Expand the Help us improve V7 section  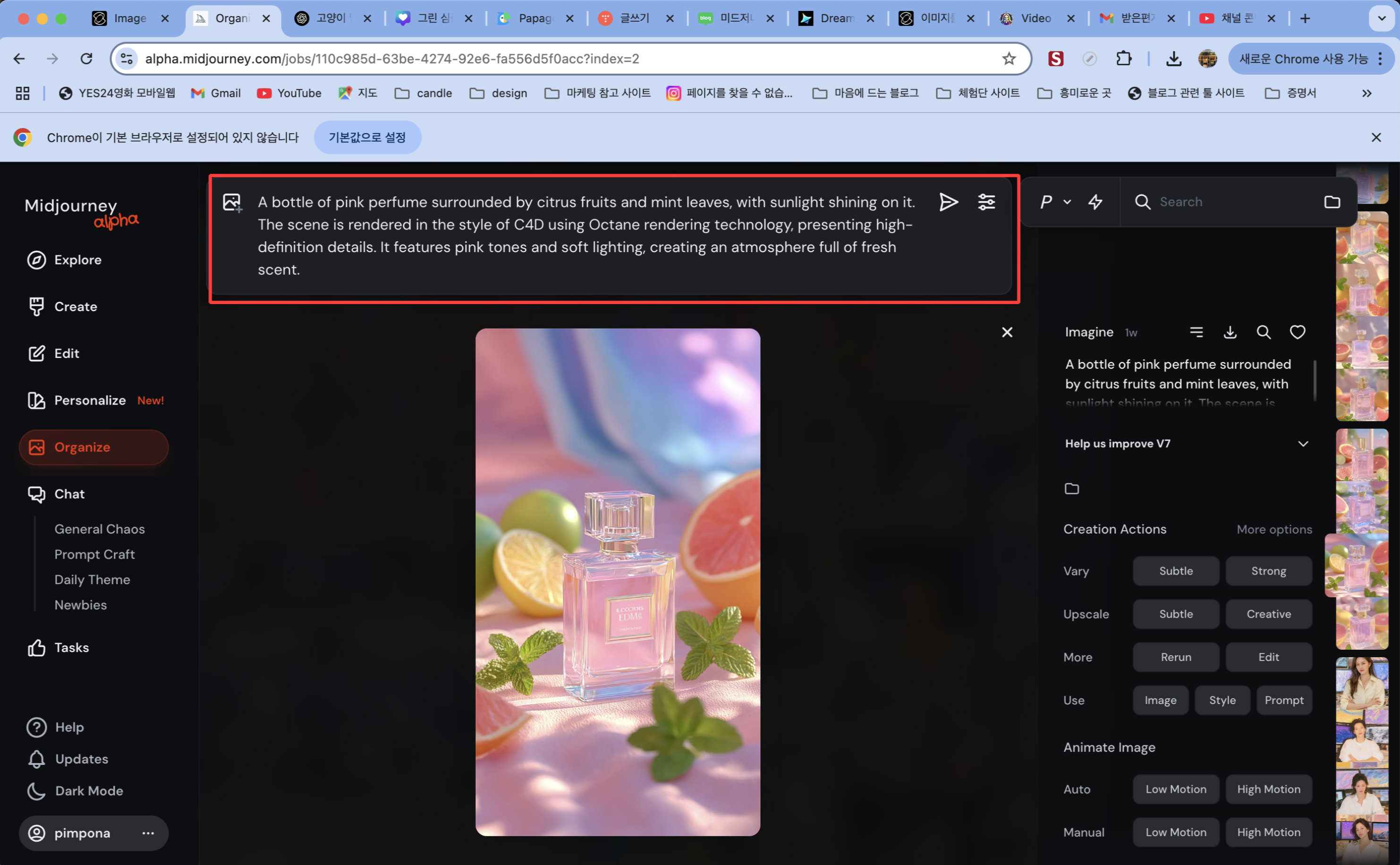(x=1303, y=444)
